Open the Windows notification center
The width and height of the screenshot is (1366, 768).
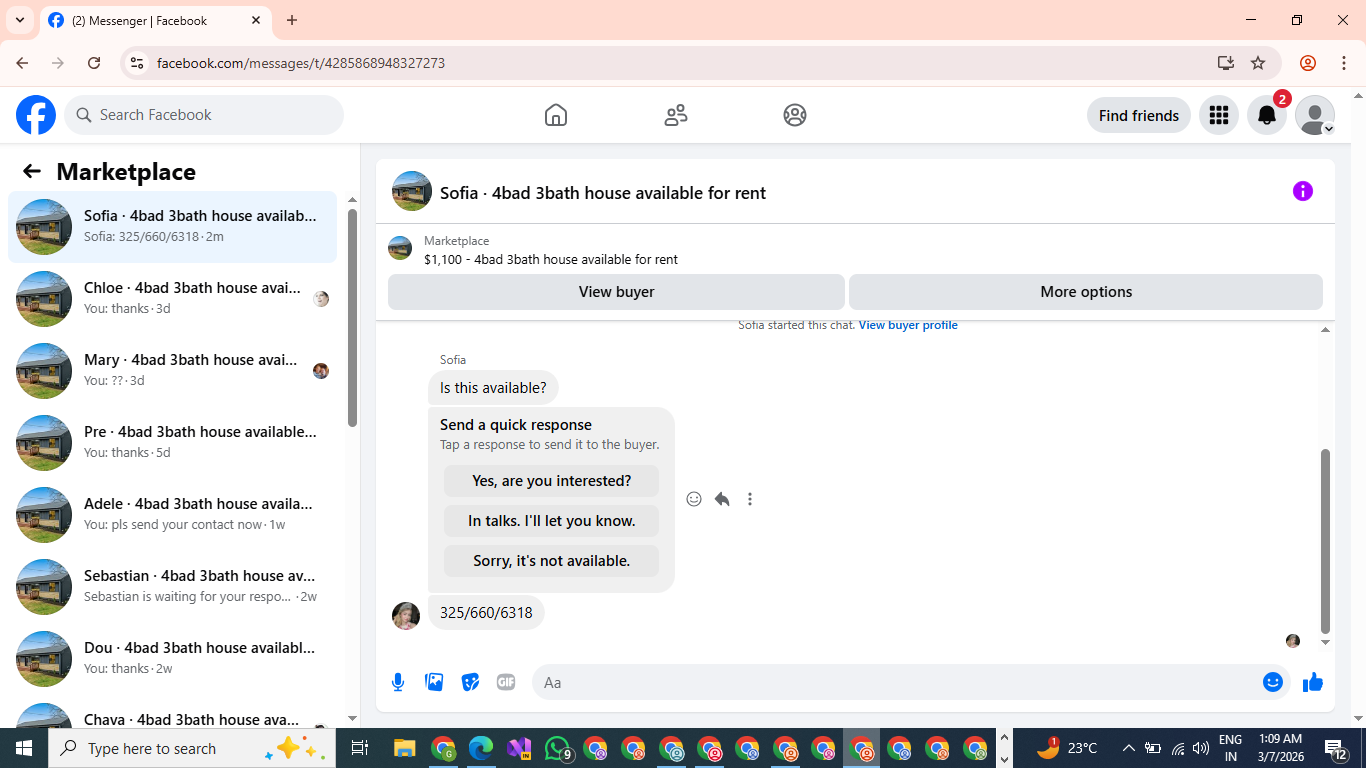click(1336, 748)
